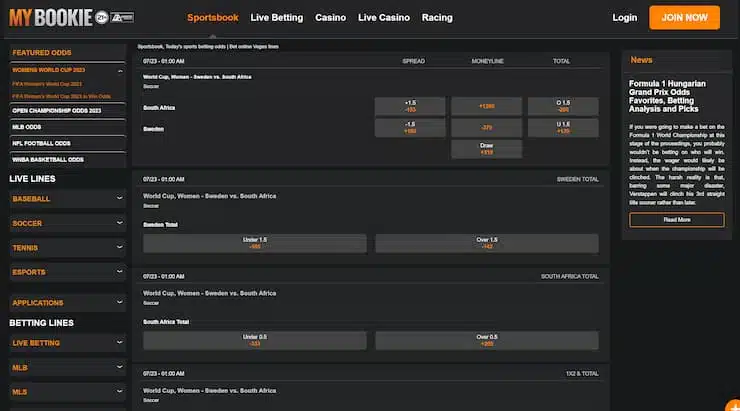The height and width of the screenshot is (411, 740).
Task: Expand the Soccer live lines chevron
Action: 119,223
